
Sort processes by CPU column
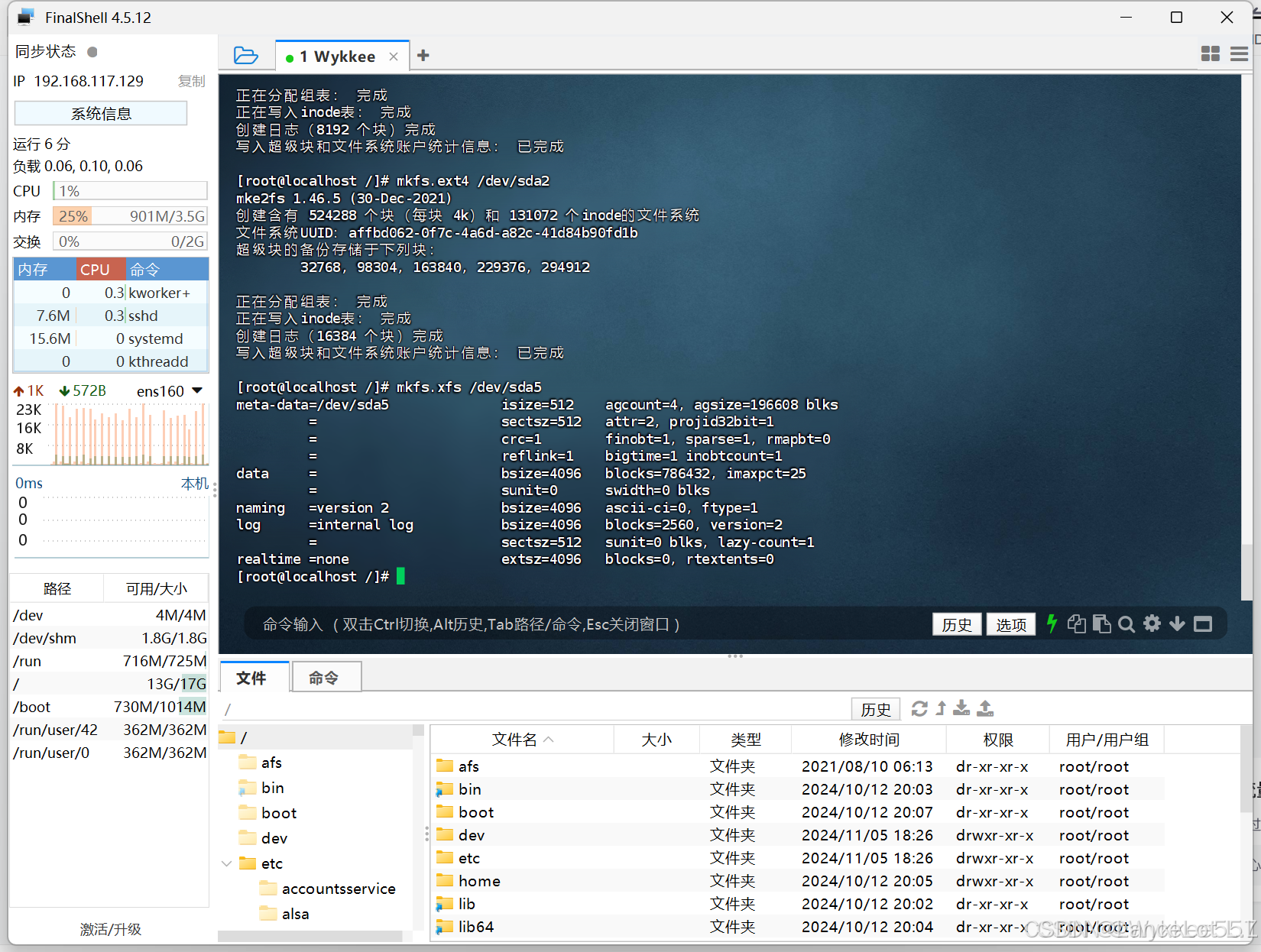[101, 269]
